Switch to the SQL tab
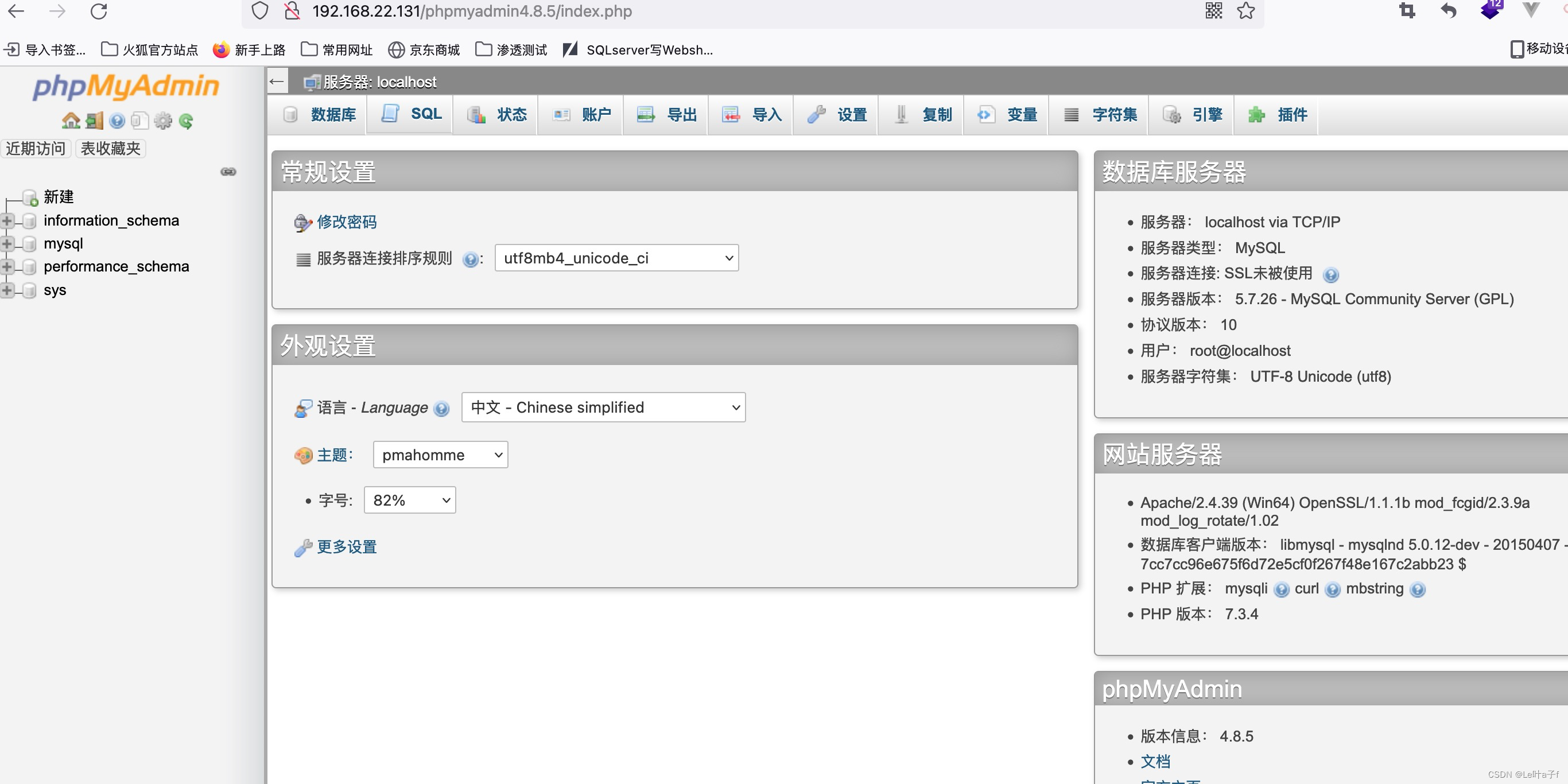1568x784 pixels. click(411, 114)
